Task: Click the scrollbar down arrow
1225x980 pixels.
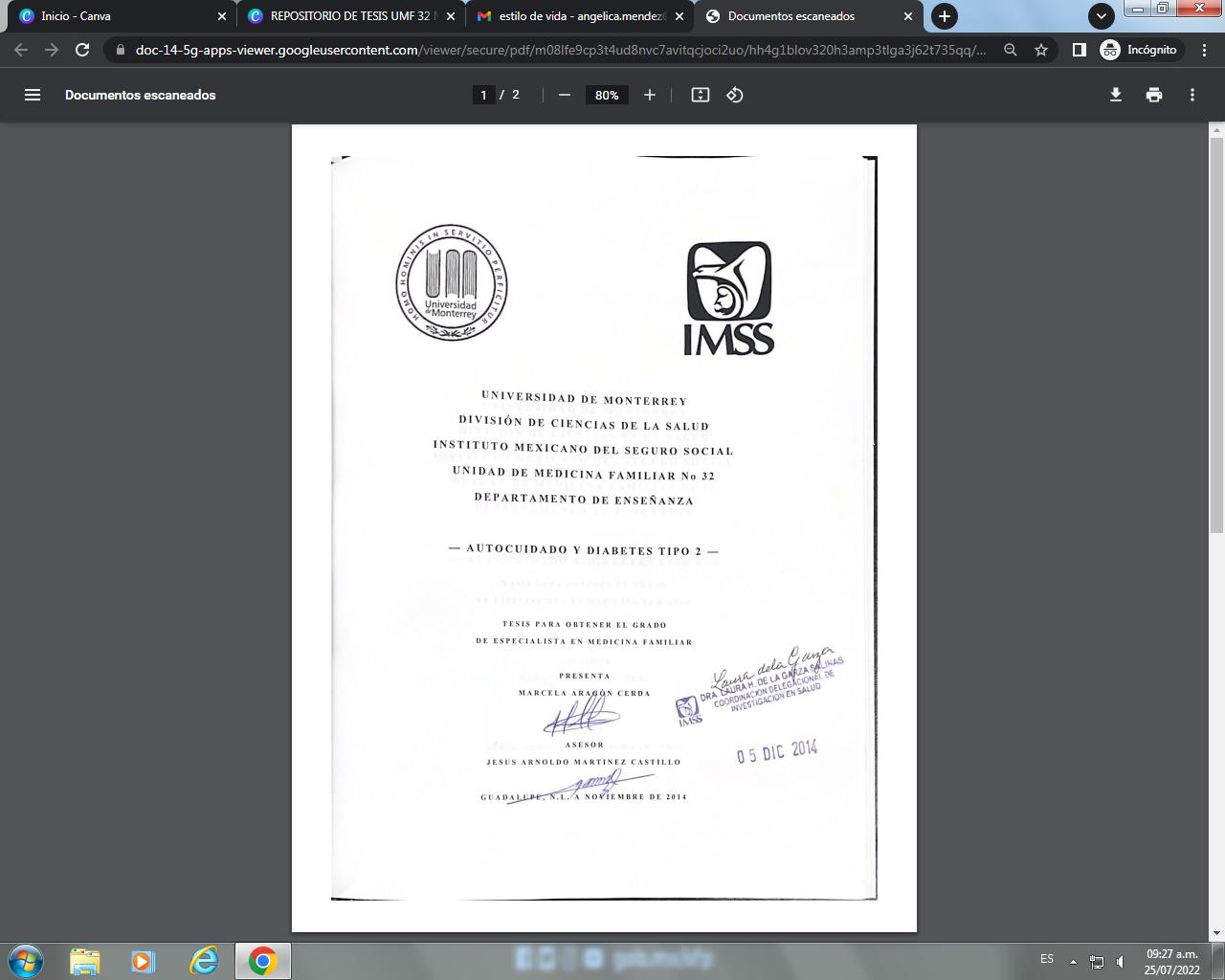Action: click(1216, 933)
